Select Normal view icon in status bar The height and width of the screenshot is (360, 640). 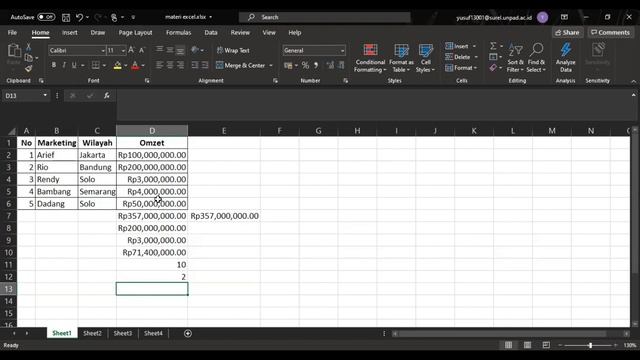pyautogui.click(x=508, y=345)
